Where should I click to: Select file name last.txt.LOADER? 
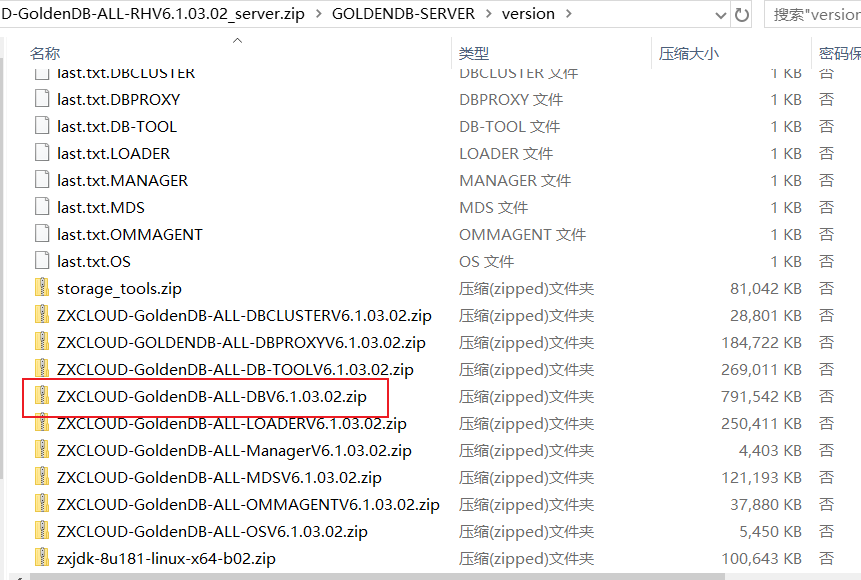pyautogui.click(x=114, y=153)
